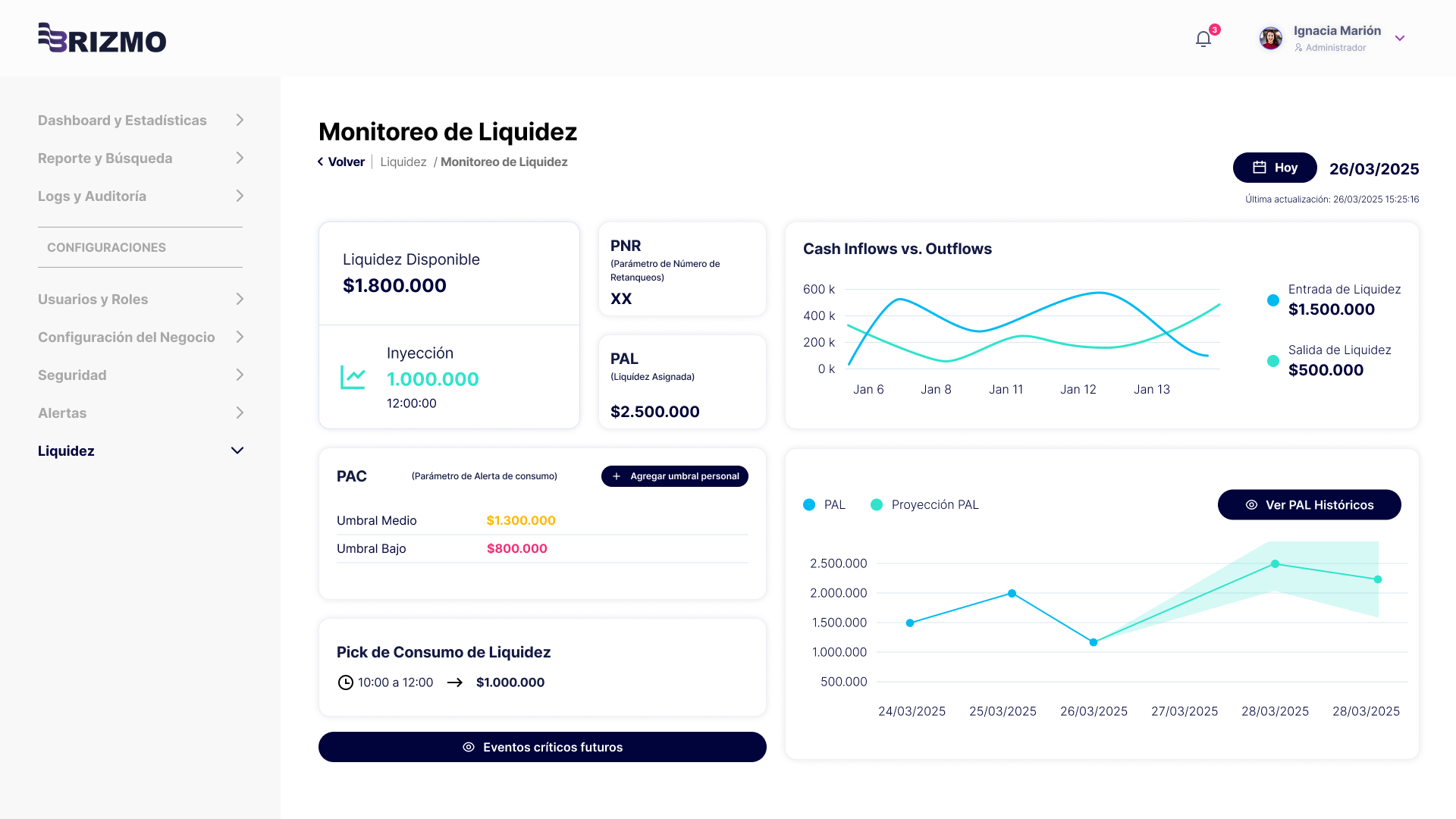Open the user account dropdown arrow
The image size is (1456, 819).
1400,38
